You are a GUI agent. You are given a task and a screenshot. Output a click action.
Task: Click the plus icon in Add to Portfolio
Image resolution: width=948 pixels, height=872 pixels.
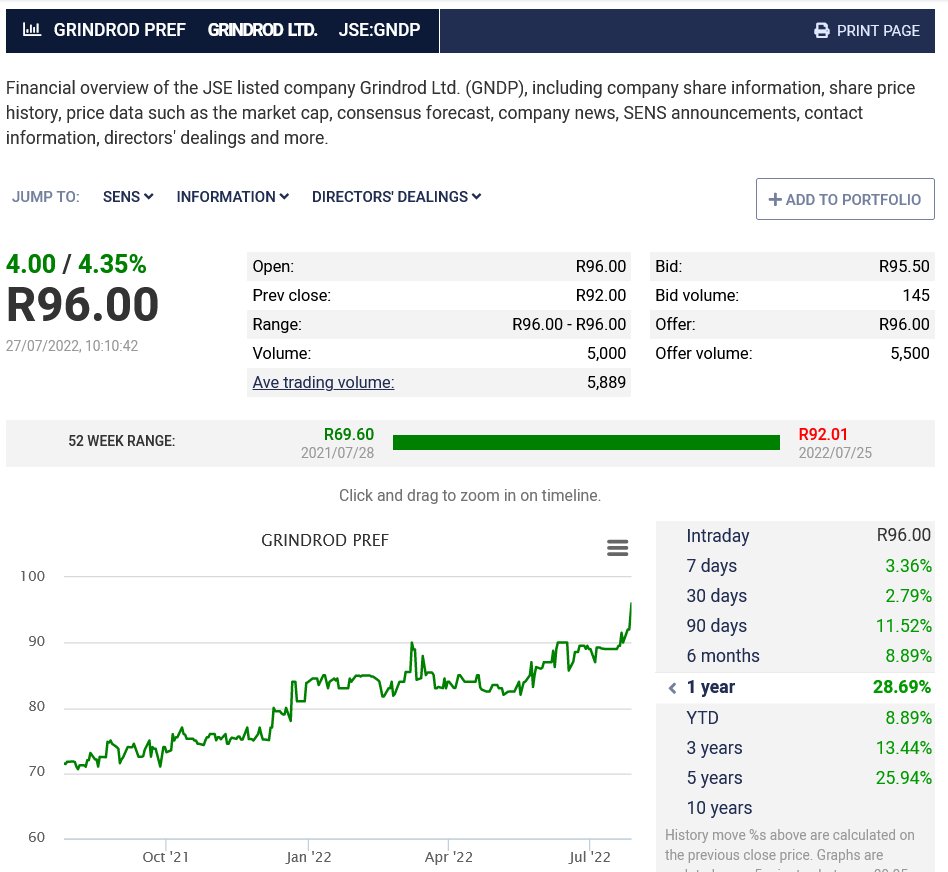(x=775, y=199)
